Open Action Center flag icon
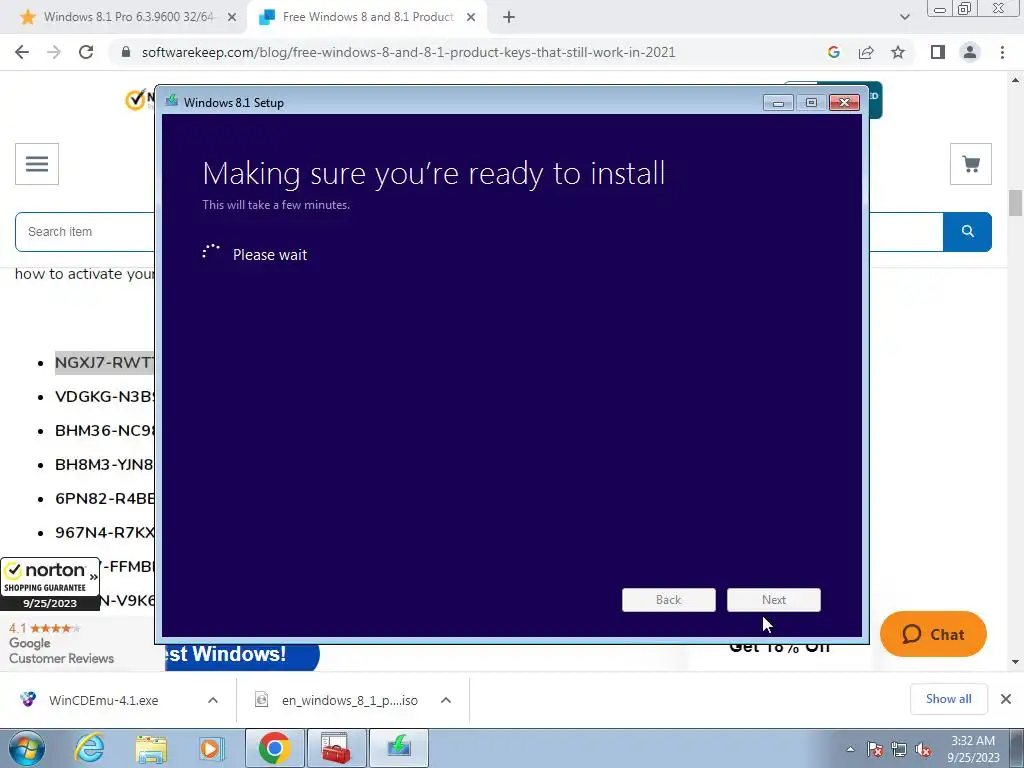The image size is (1024, 768). coord(875,750)
